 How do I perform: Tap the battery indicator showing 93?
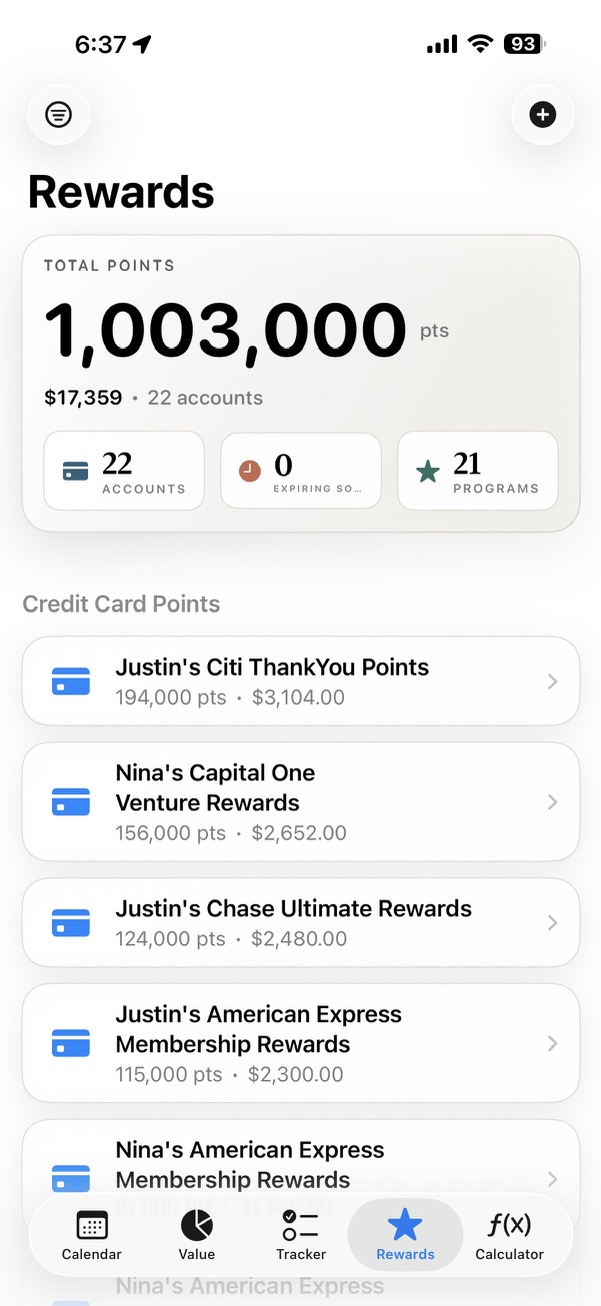(522, 44)
